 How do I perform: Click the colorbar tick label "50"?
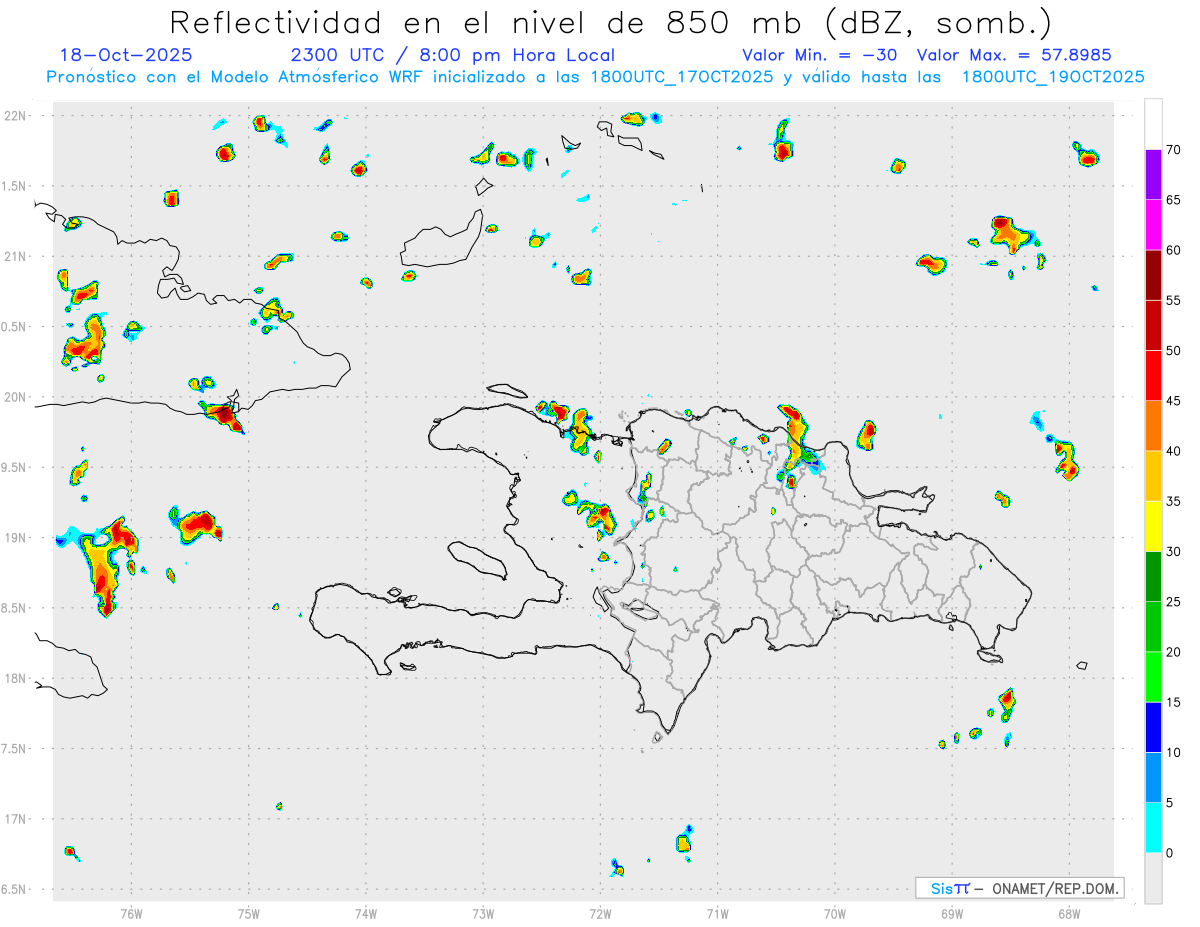[1173, 351]
